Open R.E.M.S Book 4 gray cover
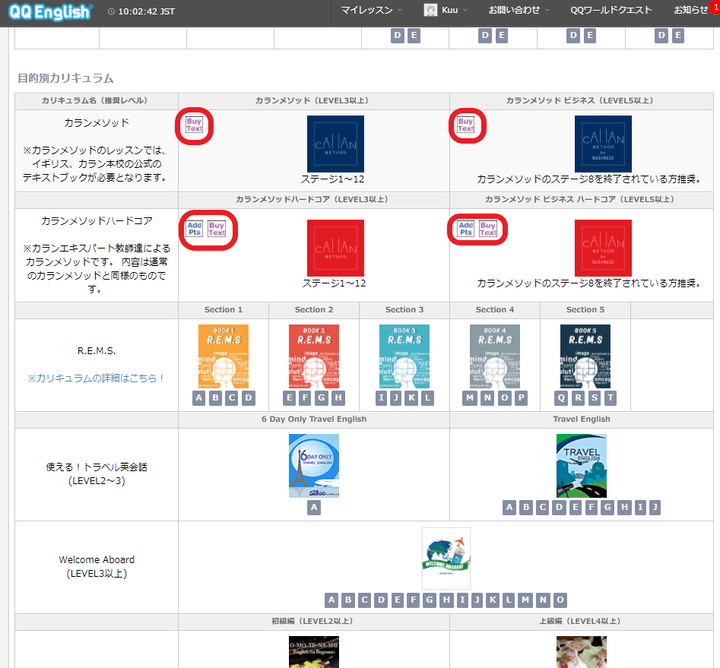The height and width of the screenshot is (668, 720). pyautogui.click(x=495, y=356)
